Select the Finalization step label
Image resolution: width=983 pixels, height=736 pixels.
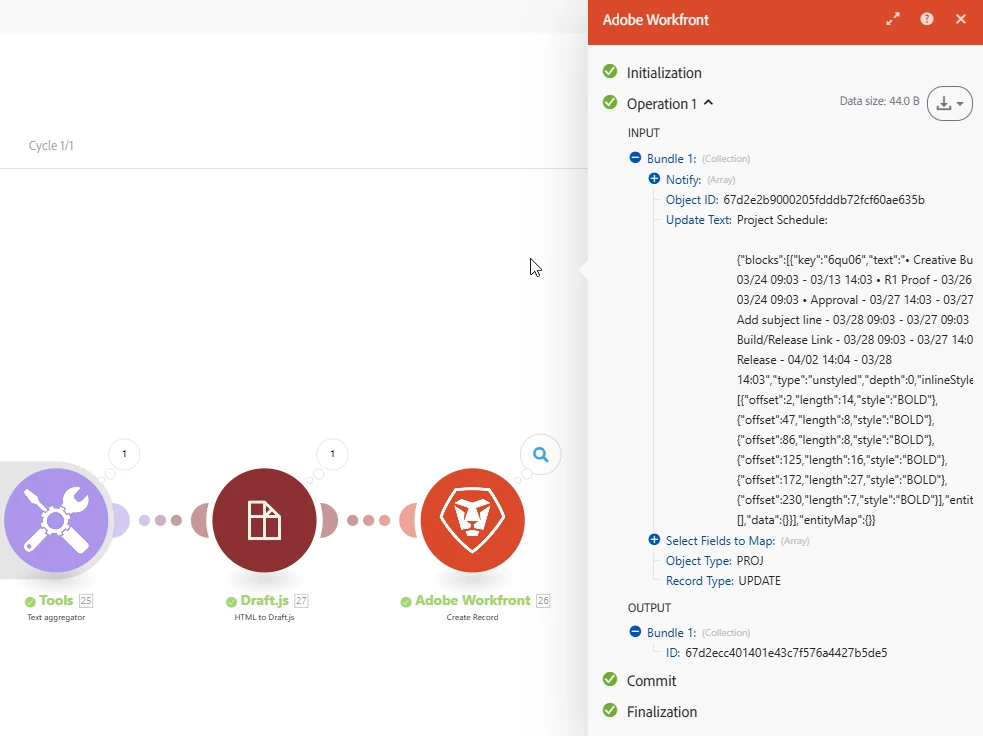click(x=662, y=712)
